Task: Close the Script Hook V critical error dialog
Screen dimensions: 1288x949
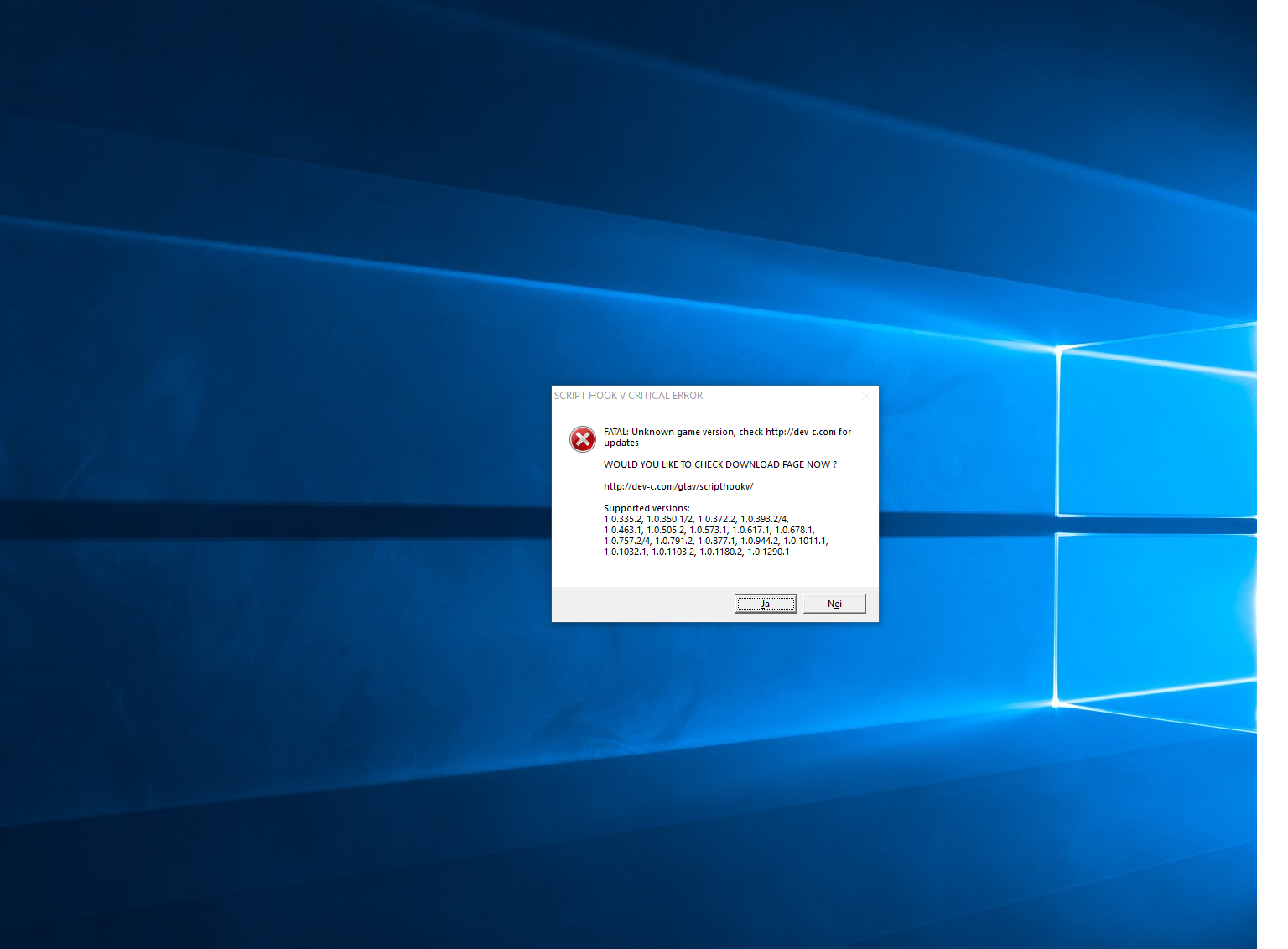Action: tap(865, 396)
